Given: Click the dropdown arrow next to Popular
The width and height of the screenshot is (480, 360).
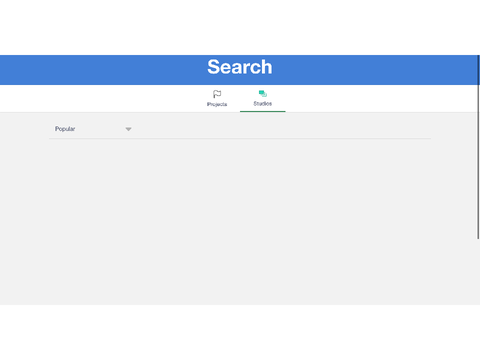Looking at the screenshot, I should (128, 129).
